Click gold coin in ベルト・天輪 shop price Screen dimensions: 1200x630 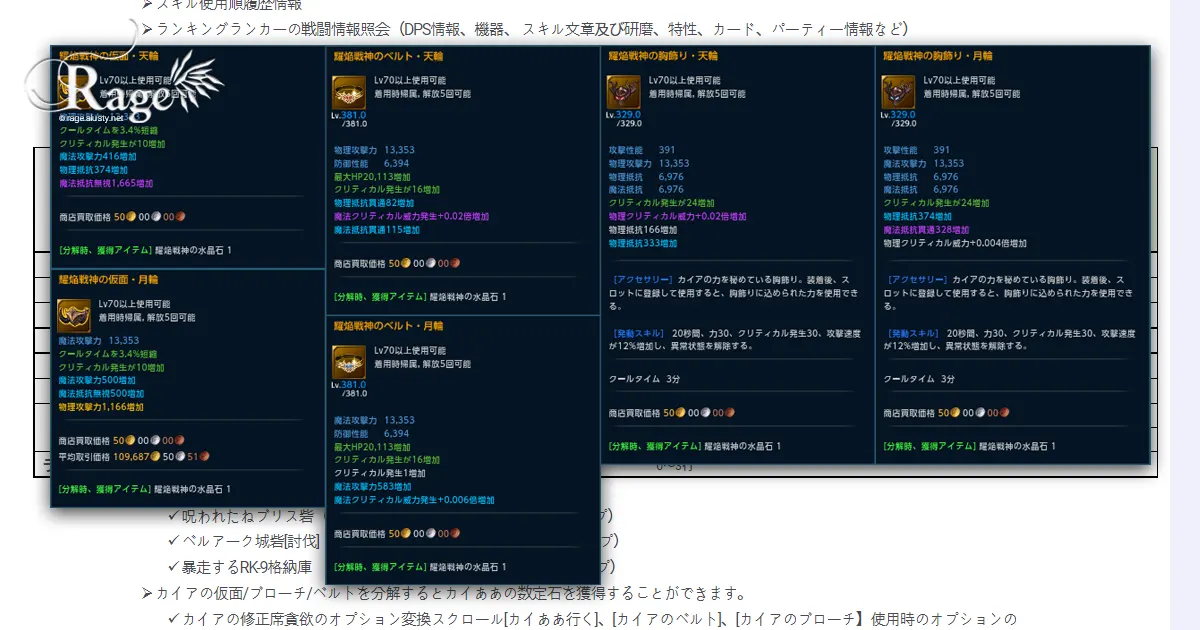pyautogui.click(x=407, y=264)
